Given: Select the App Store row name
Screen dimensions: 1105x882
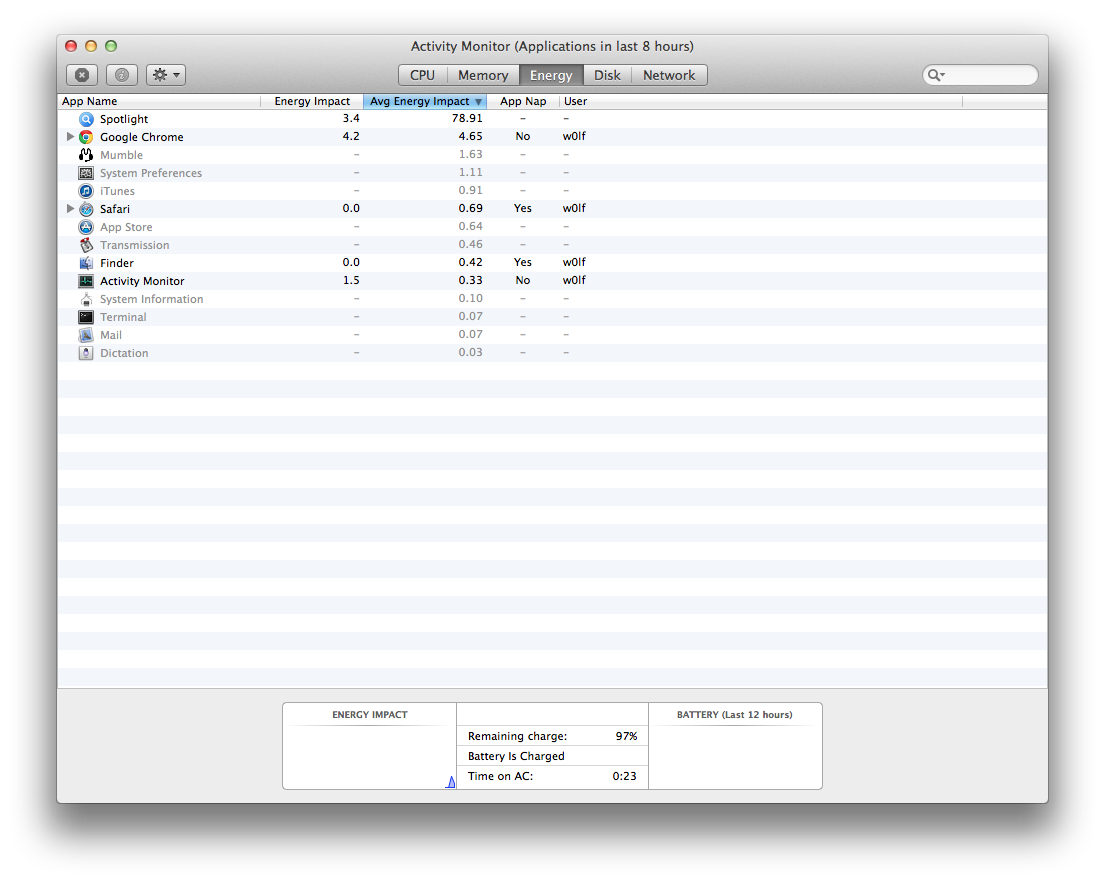Looking at the screenshot, I should [x=126, y=227].
